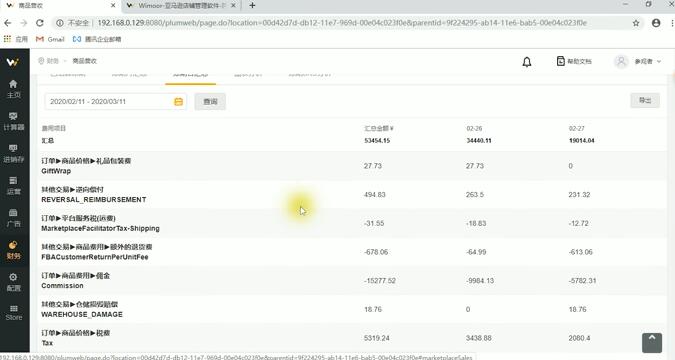Click the site info 不安全 icon
Viewport: 675px width, 360px height.
tap(60, 23)
